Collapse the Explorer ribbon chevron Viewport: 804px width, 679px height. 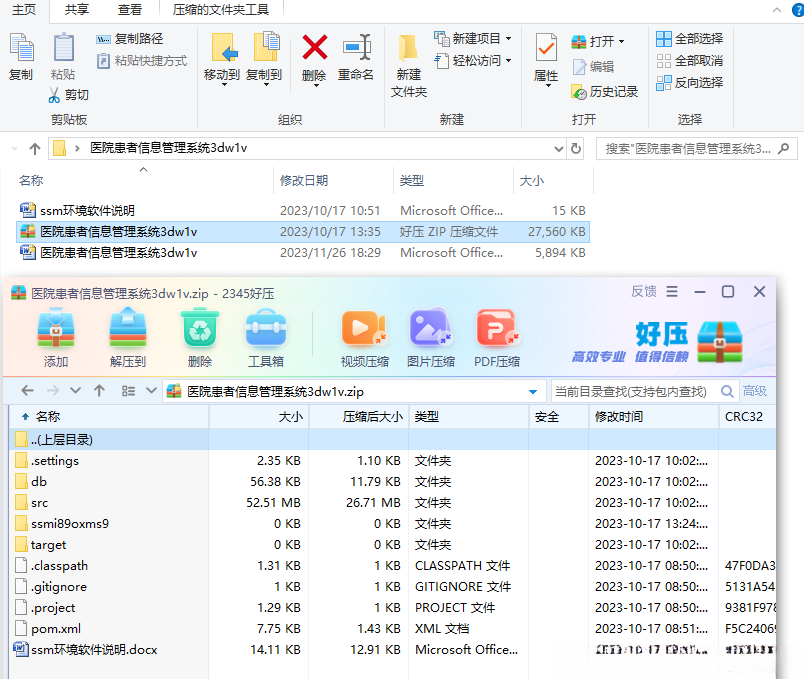777,10
